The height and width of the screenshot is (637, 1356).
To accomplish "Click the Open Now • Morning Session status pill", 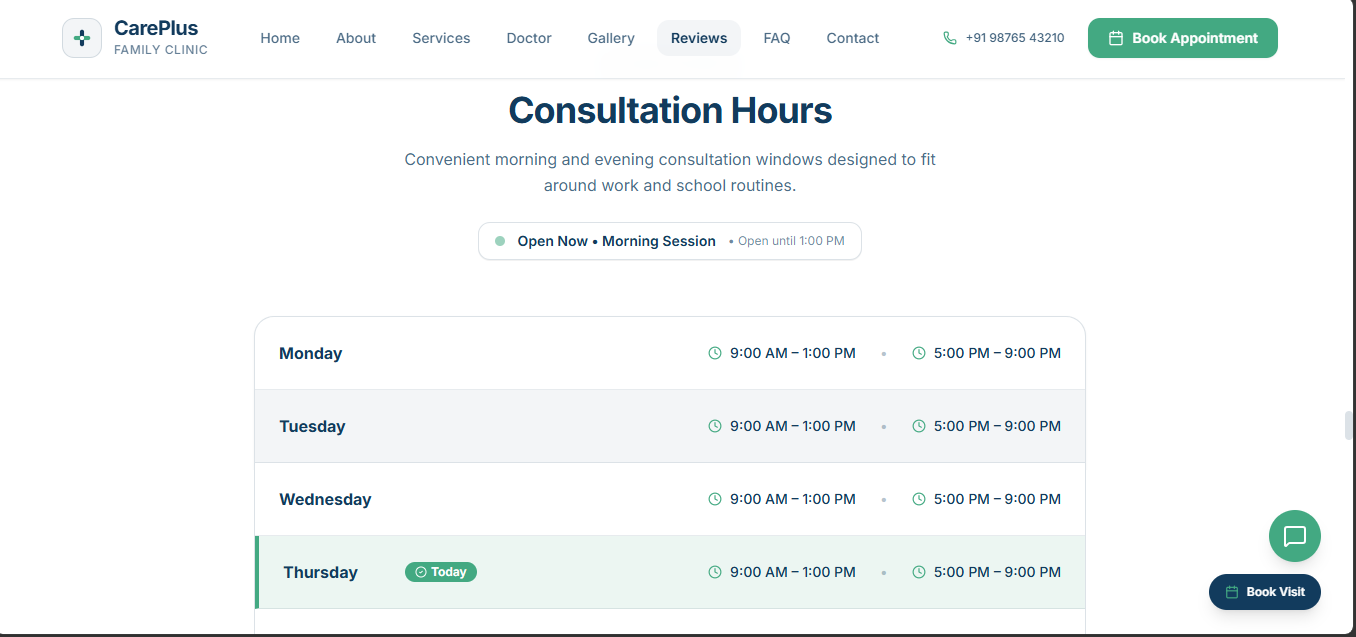I will tap(670, 241).
